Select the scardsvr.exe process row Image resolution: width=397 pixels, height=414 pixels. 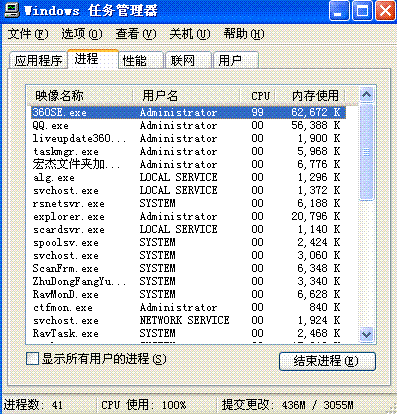pyautogui.click(x=188, y=229)
